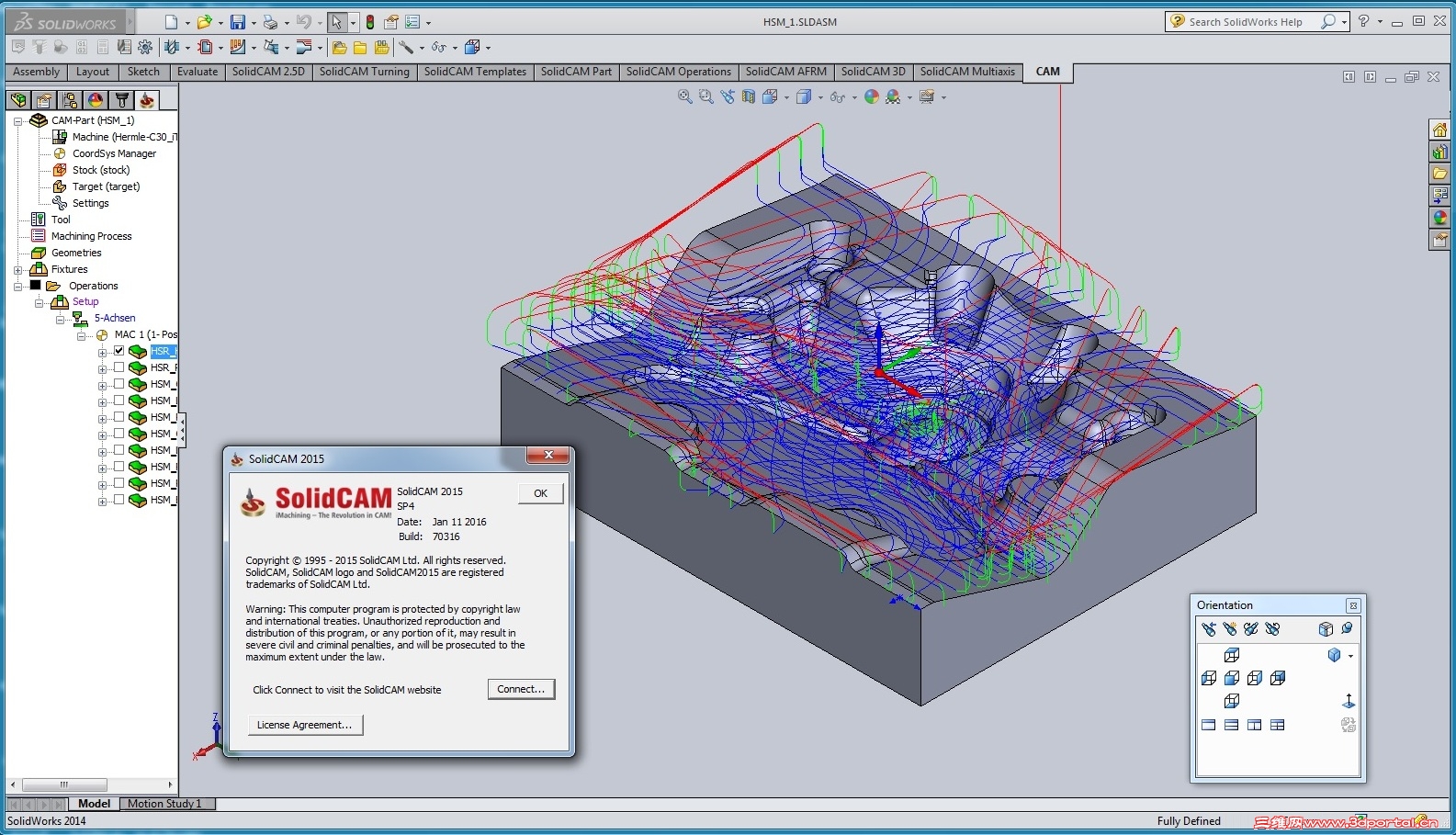
Task: Select the Top view cube in Orientation
Action: [1232, 655]
